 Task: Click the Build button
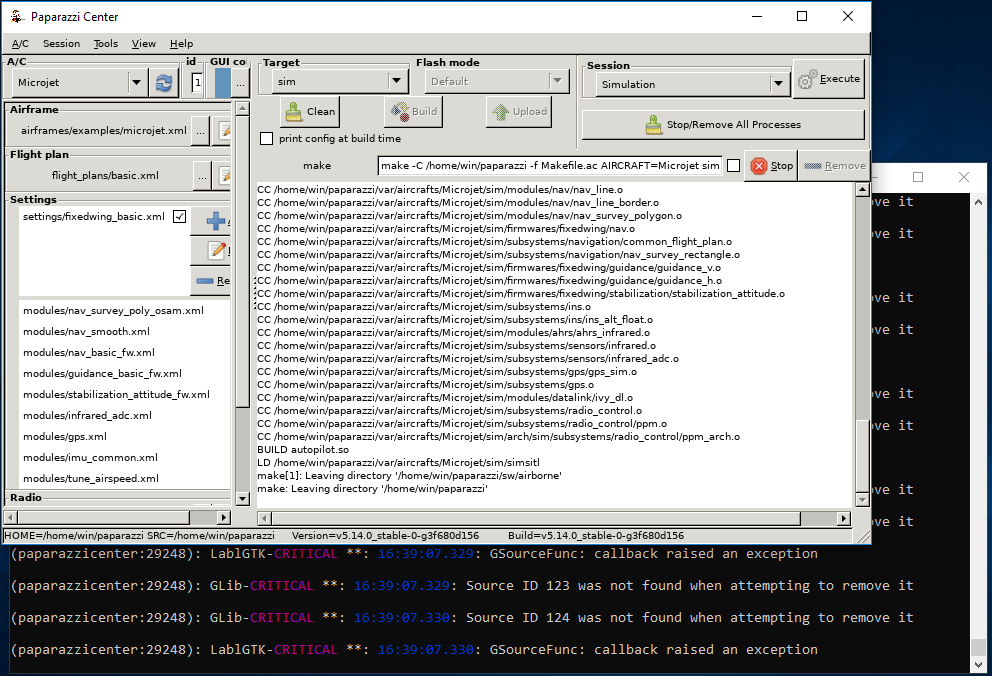(x=413, y=112)
